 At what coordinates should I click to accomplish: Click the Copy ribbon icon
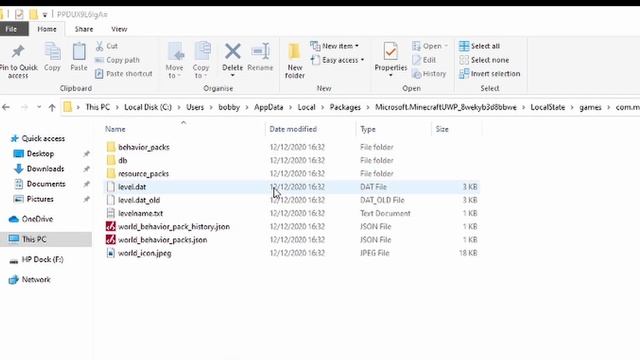(x=52, y=51)
